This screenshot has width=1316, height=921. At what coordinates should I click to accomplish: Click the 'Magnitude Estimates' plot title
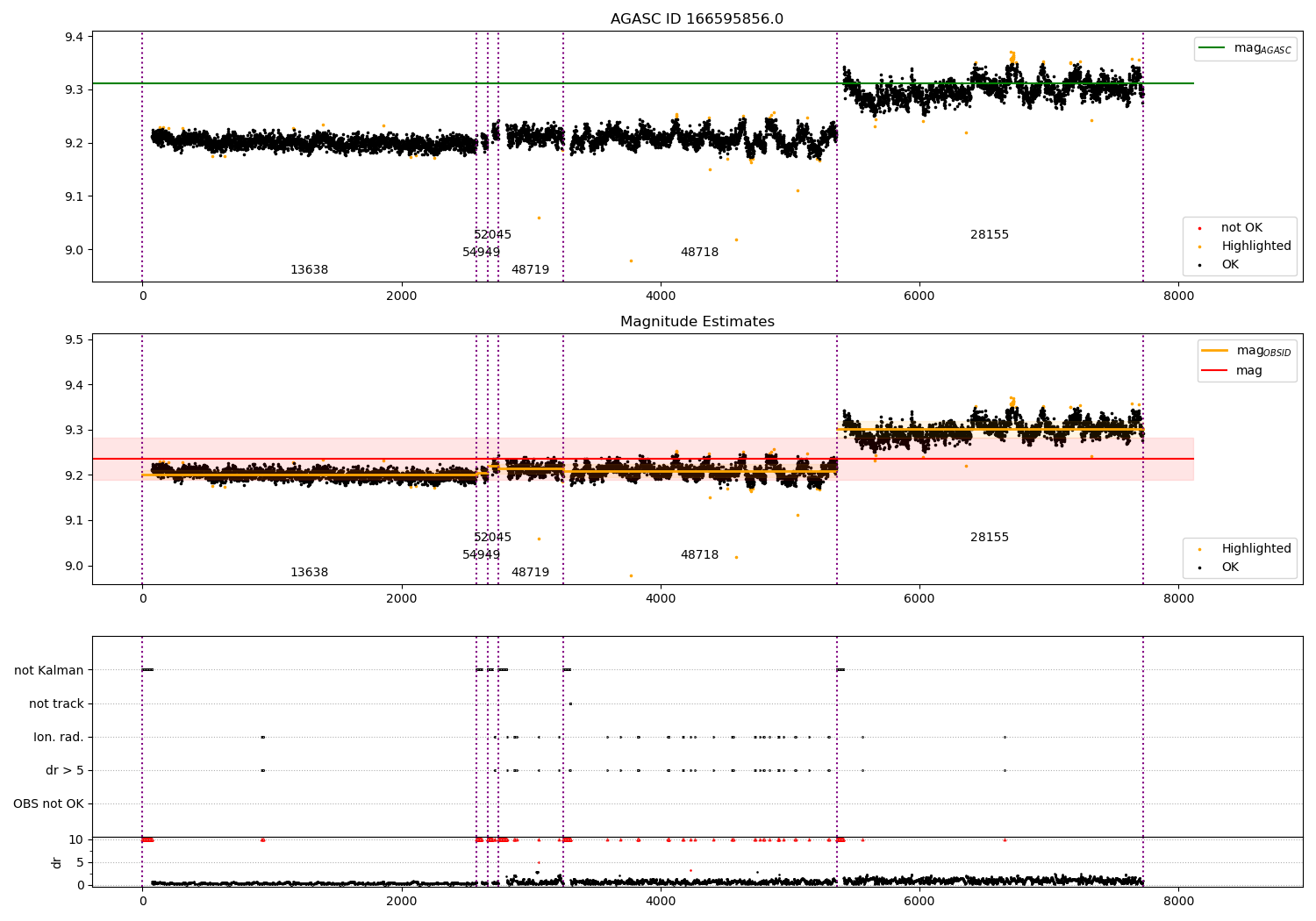[697, 322]
